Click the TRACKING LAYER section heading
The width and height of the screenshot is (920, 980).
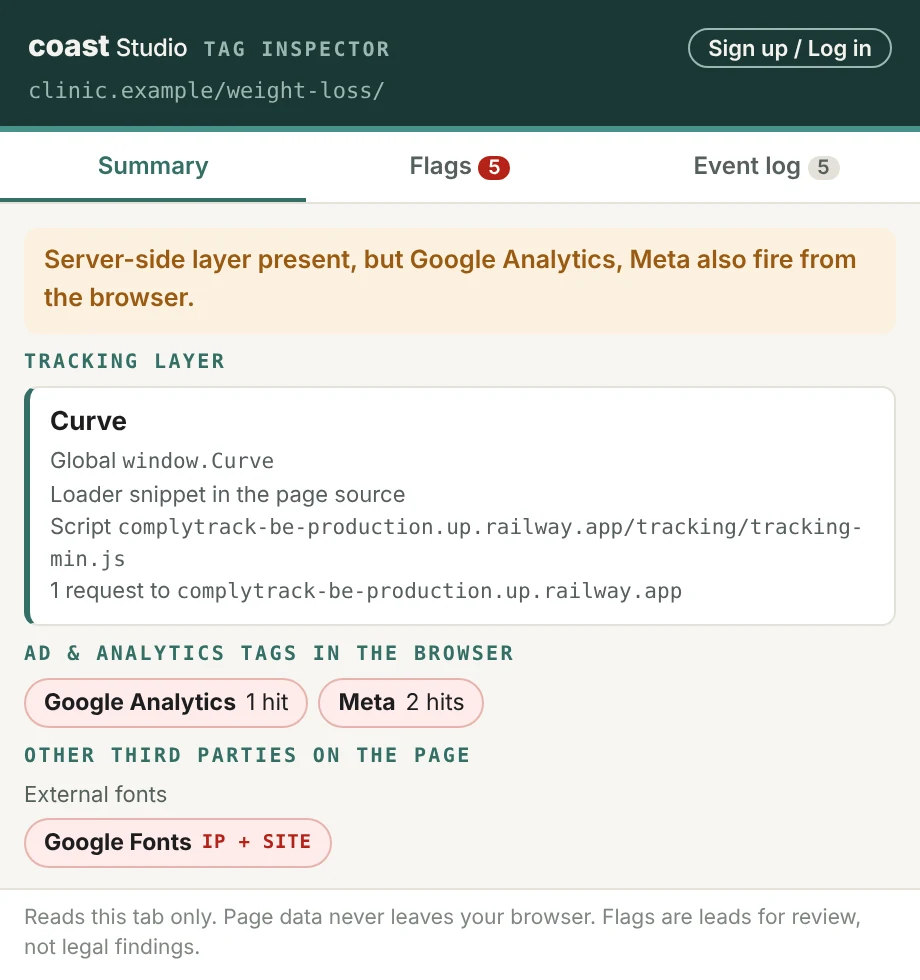coord(124,361)
